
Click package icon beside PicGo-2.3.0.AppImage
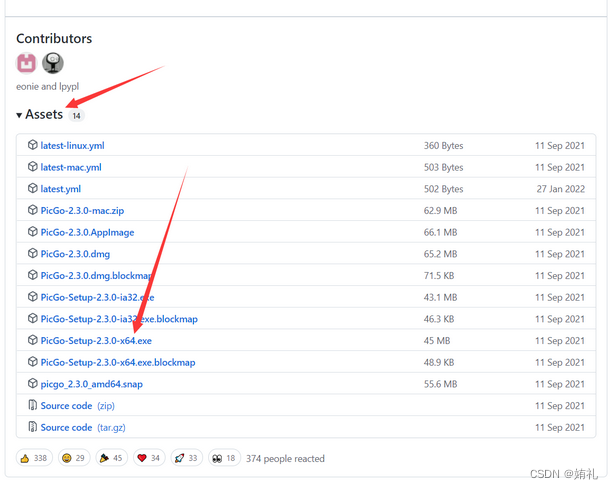coord(32,232)
